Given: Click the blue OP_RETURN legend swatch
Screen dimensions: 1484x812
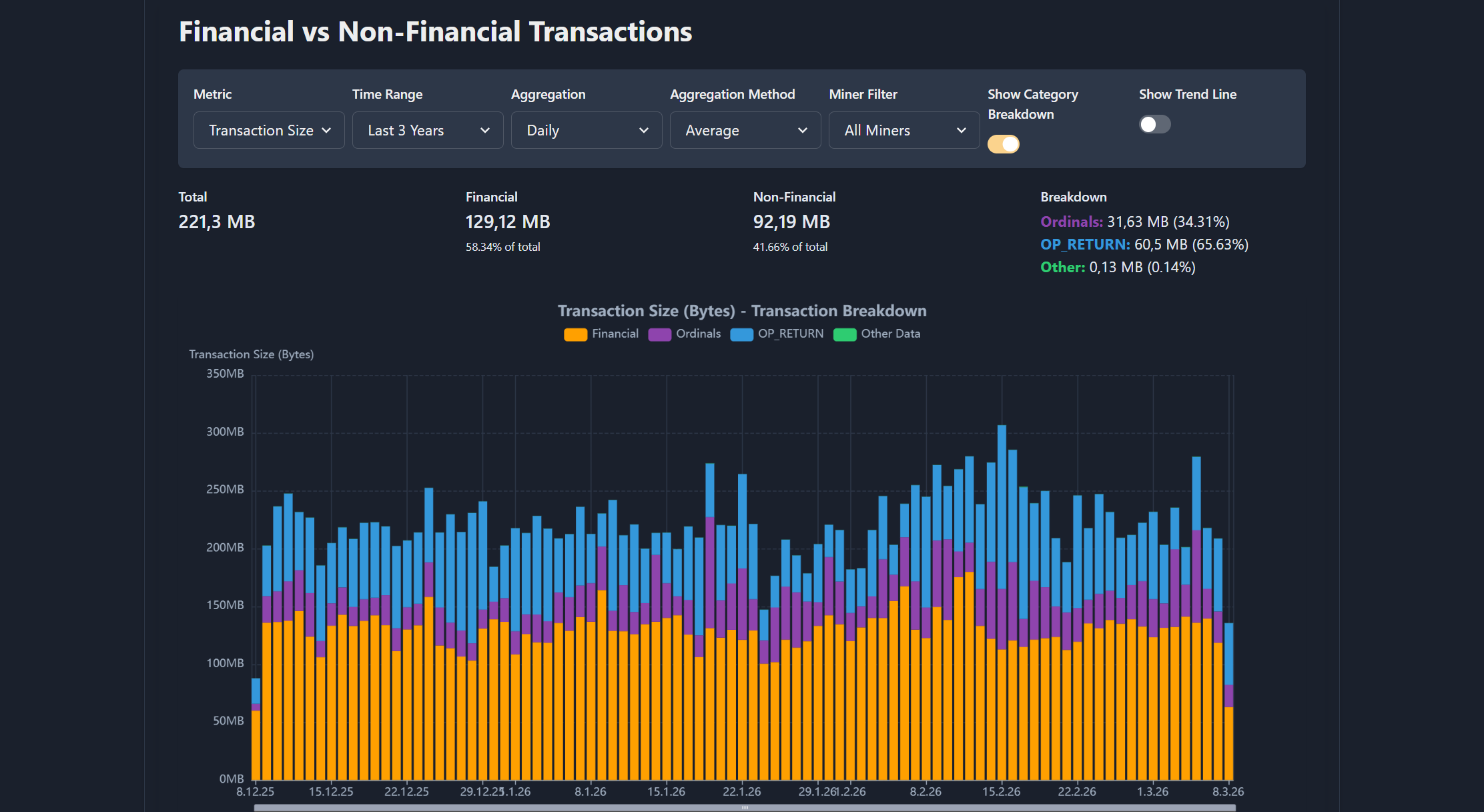Looking at the screenshot, I should coord(741,334).
